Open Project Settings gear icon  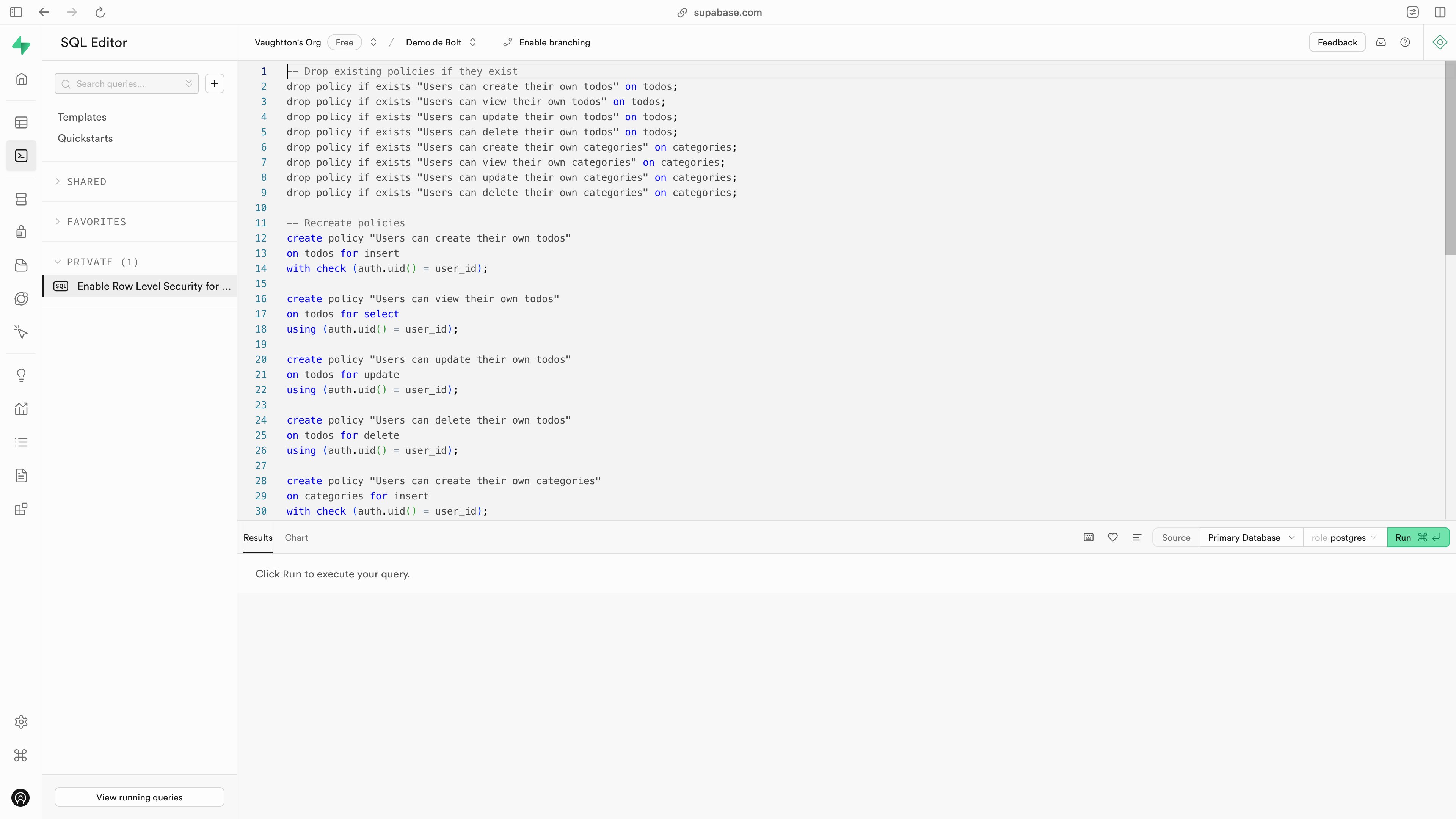(21, 722)
